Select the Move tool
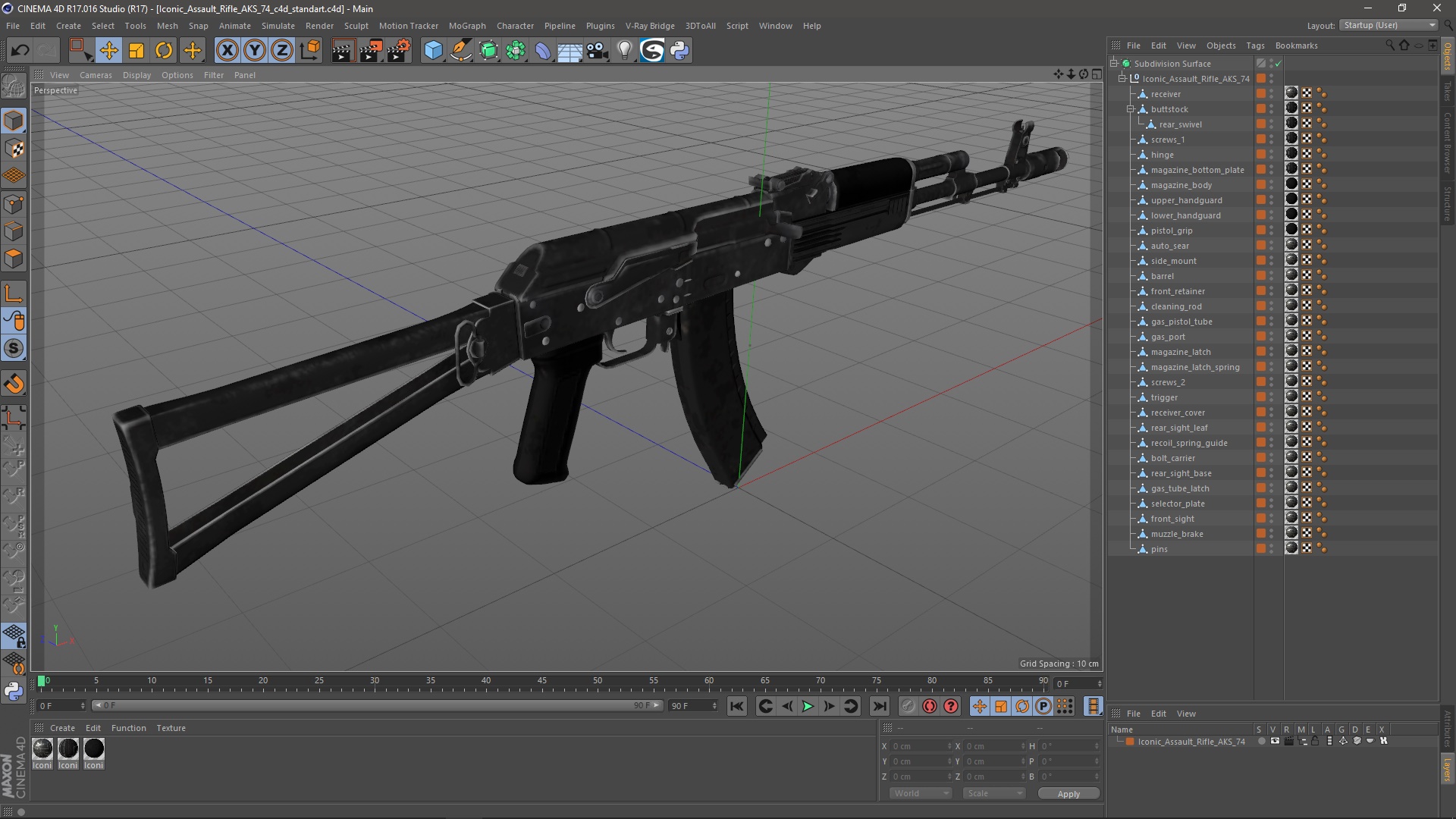Viewport: 1456px width, 819px height. coord(108,51)
